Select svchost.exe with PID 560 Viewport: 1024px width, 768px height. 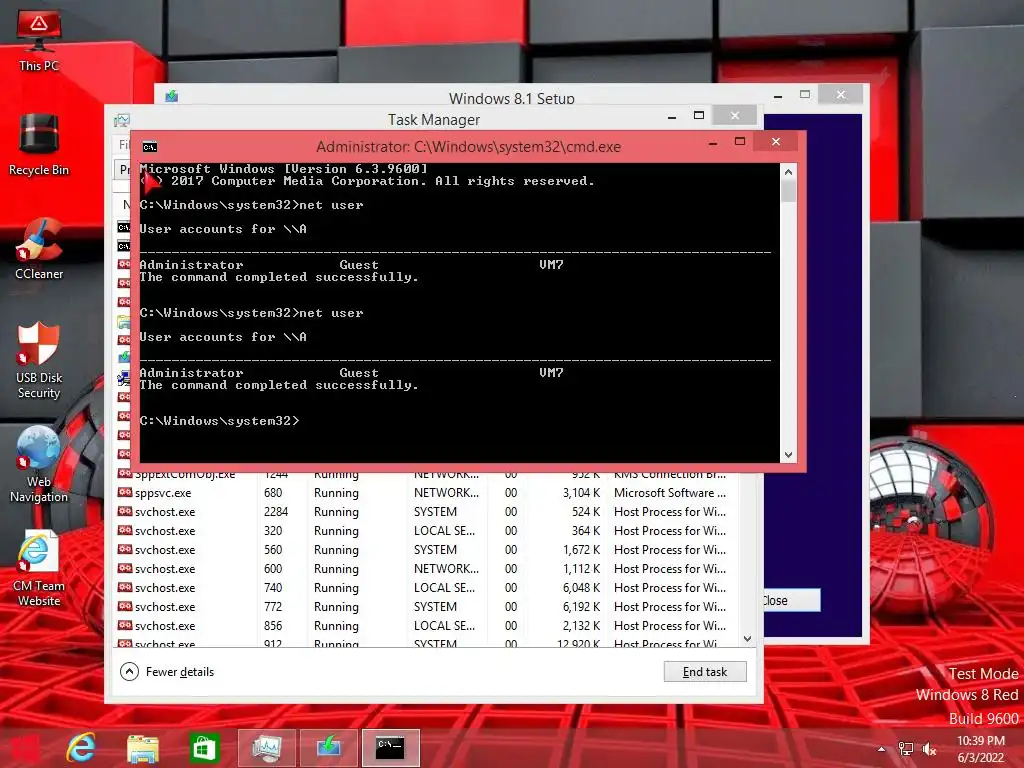click(x=428, y=550)
